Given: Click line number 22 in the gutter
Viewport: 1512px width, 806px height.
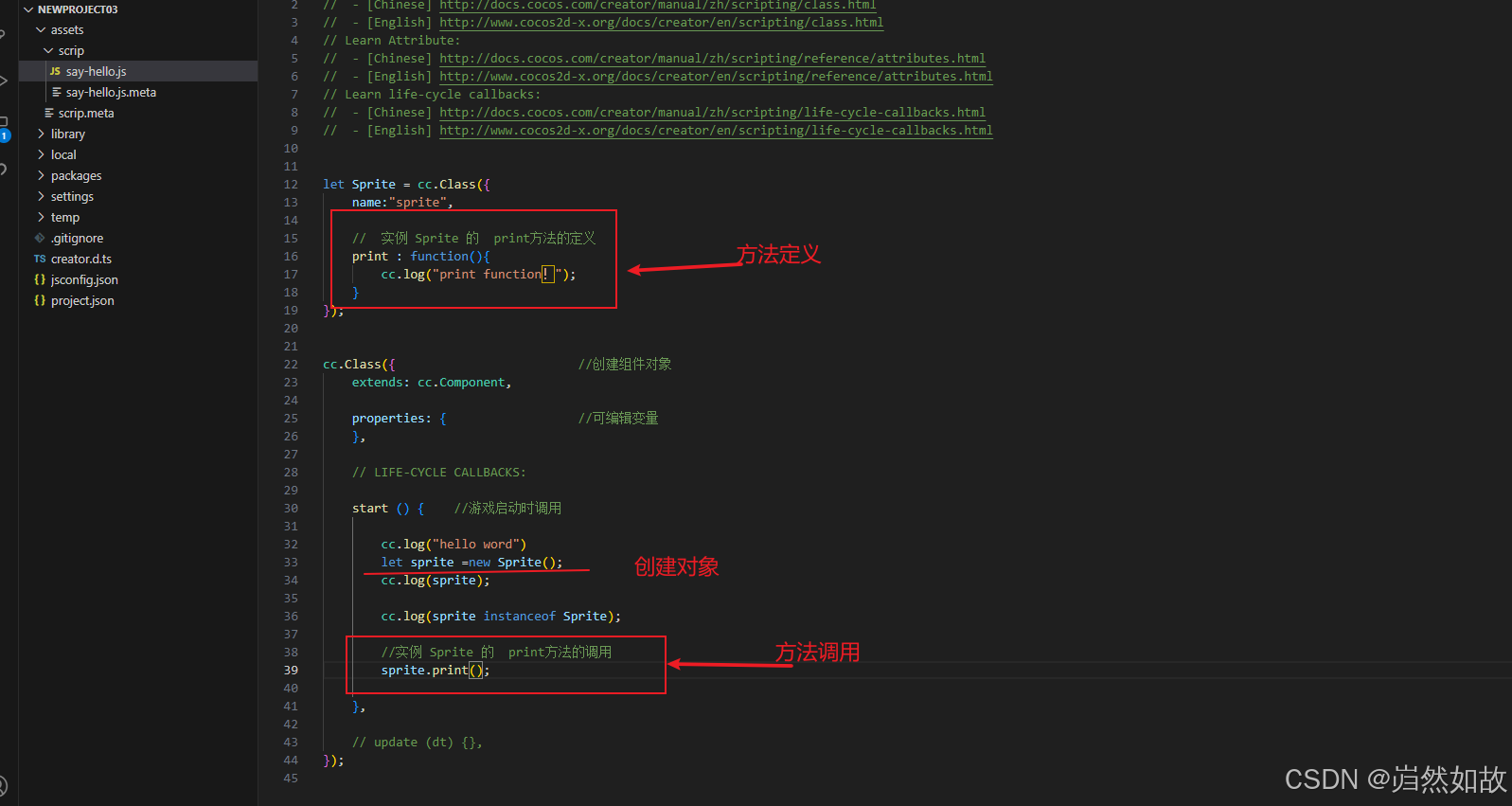Looking at the screenshot, I should (x=291, y=365).
